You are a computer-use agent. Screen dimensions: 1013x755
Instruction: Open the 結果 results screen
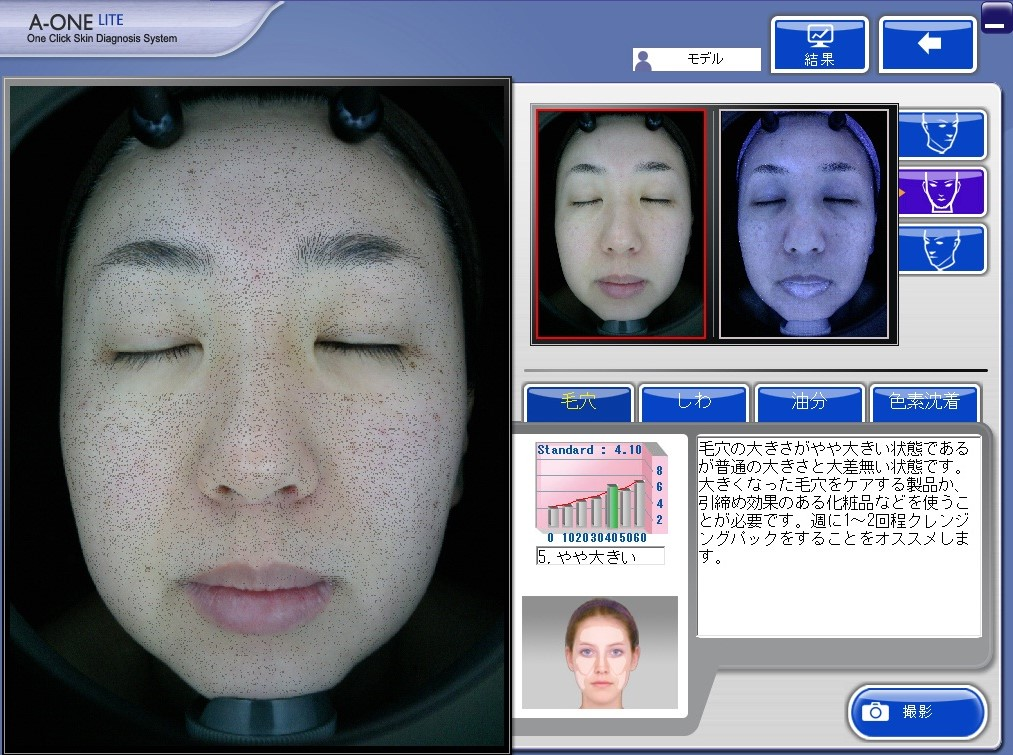pos(819,44)
